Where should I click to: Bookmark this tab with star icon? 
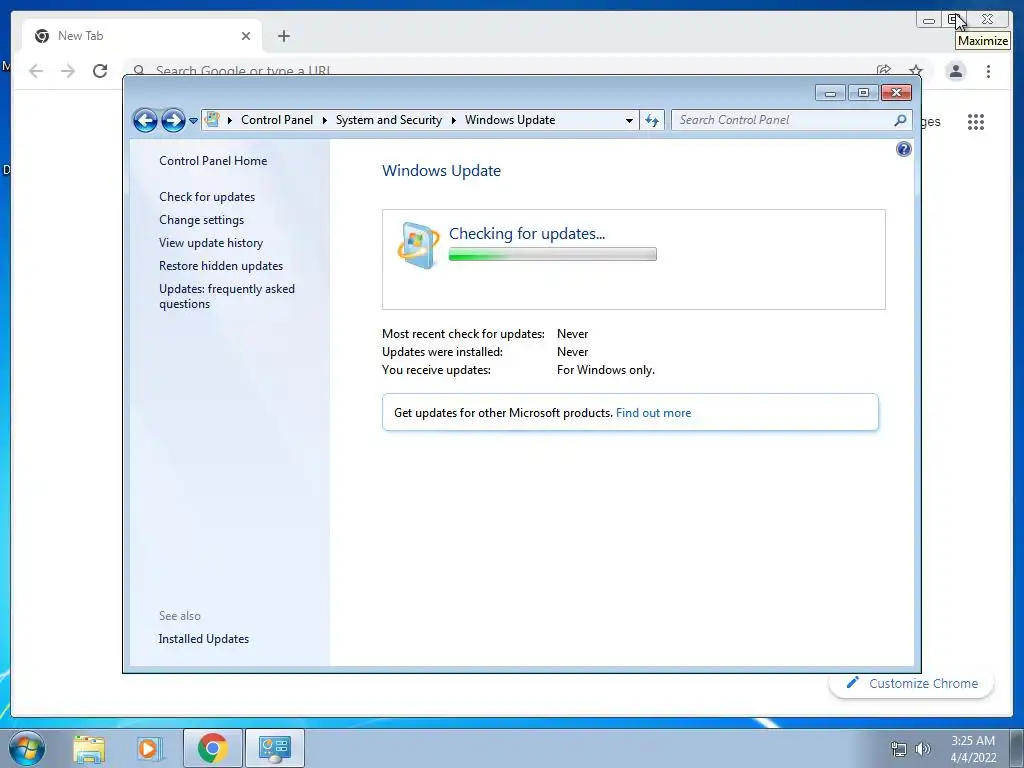click(x=916, y=70)
